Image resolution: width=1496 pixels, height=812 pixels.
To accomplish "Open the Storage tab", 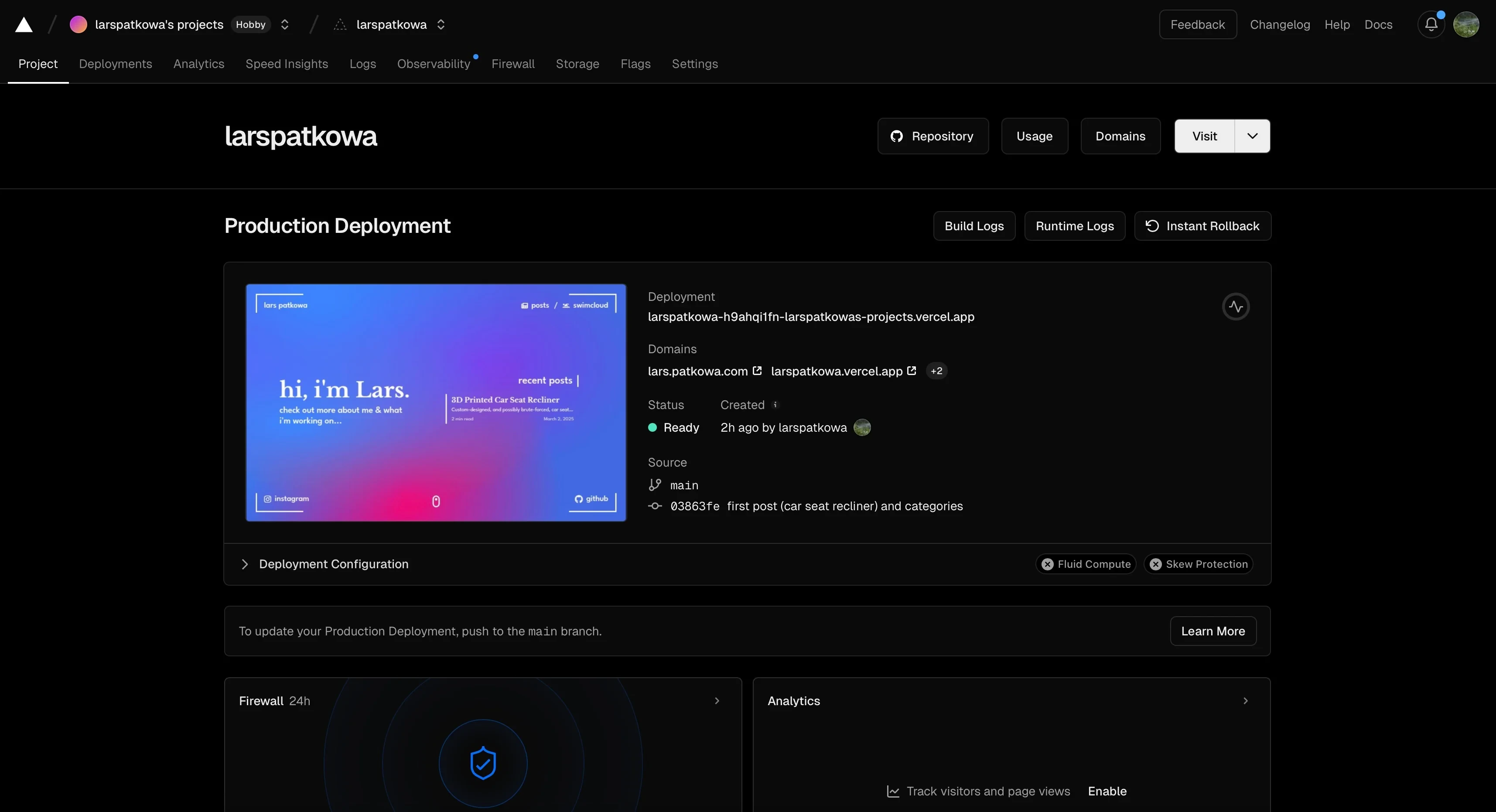I will tap(577, 64).
